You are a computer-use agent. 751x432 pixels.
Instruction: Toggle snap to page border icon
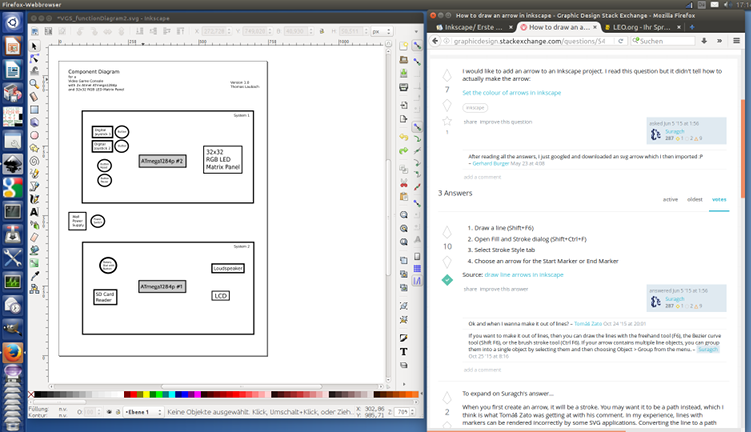(417, 256)
